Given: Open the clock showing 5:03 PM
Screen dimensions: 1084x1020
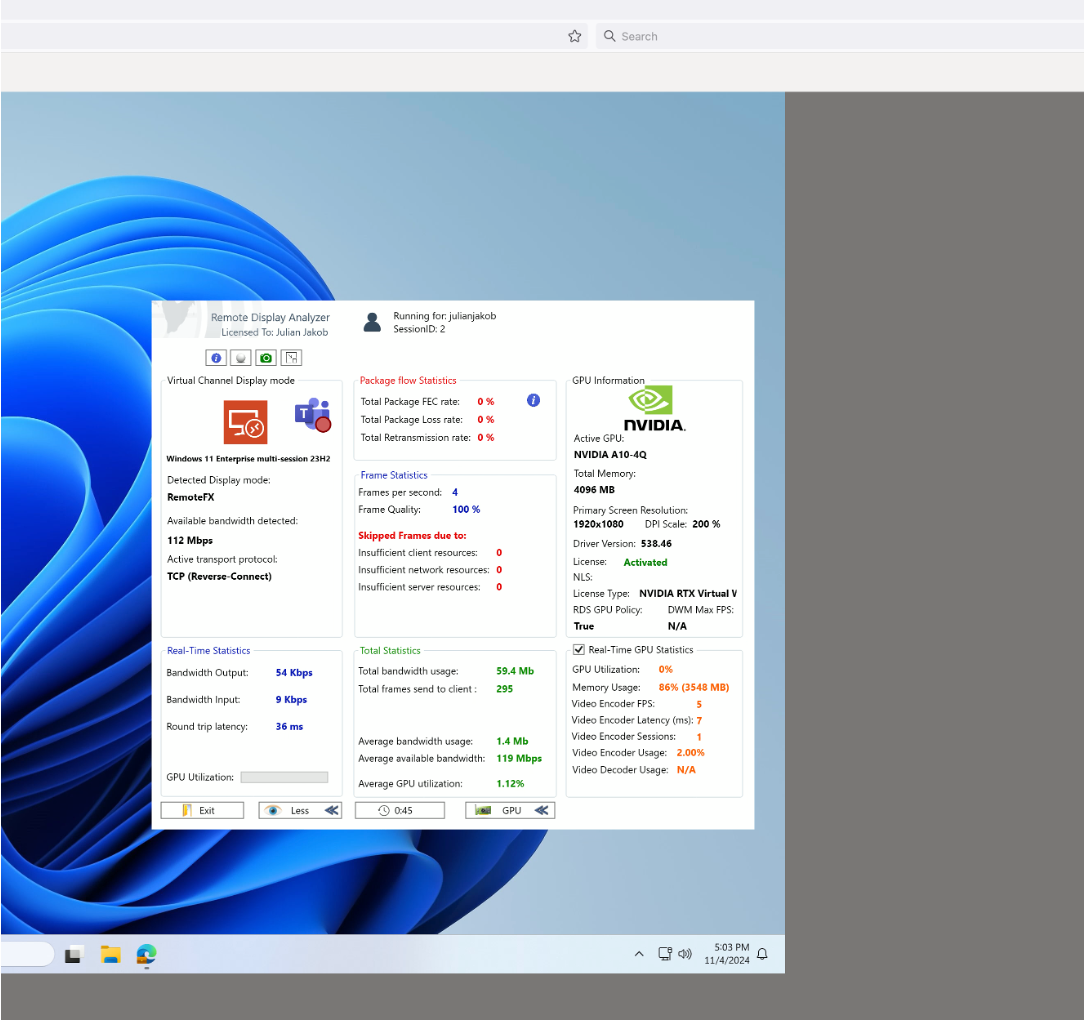Looking at the screenshot, I should [x=727, y=954].
